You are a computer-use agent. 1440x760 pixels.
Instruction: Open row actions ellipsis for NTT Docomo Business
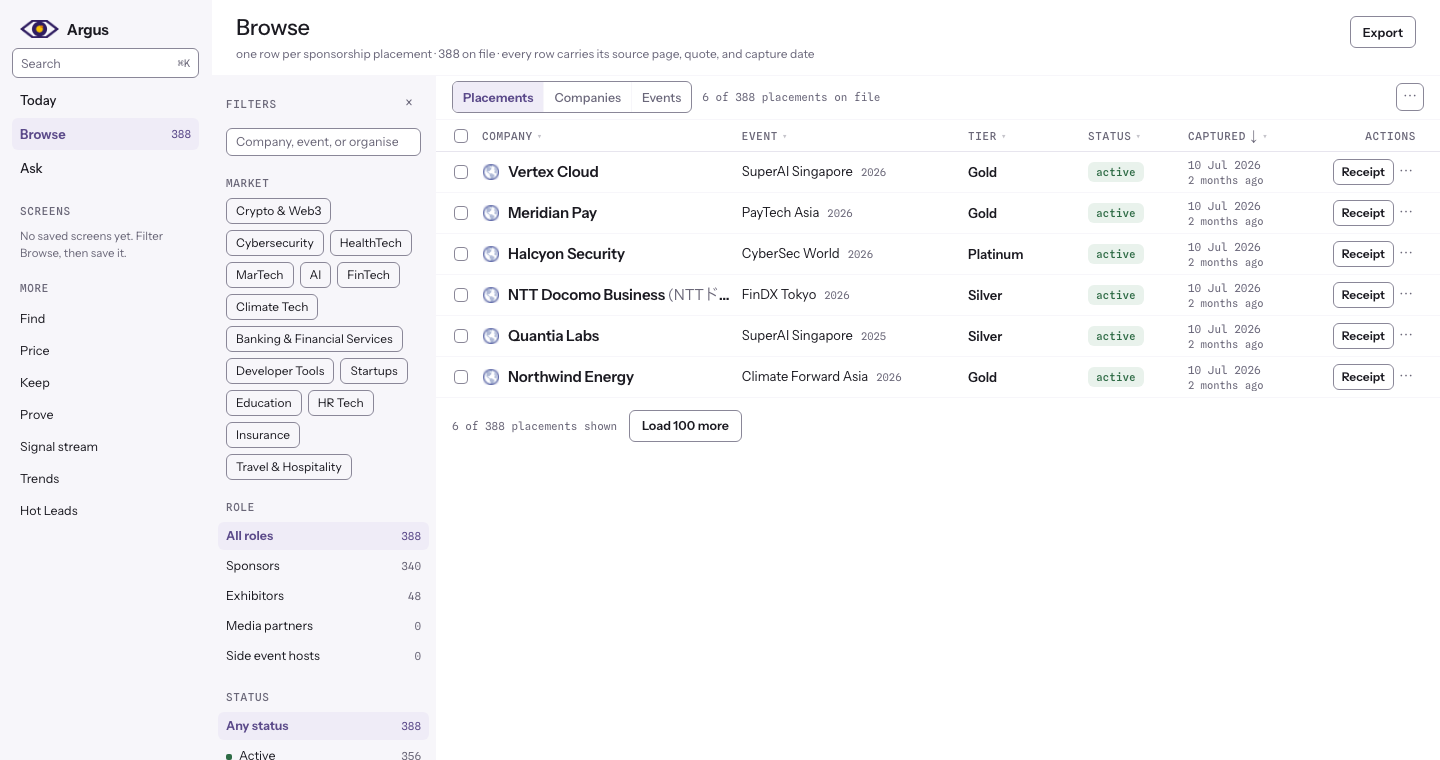(x=1406, y=294)
